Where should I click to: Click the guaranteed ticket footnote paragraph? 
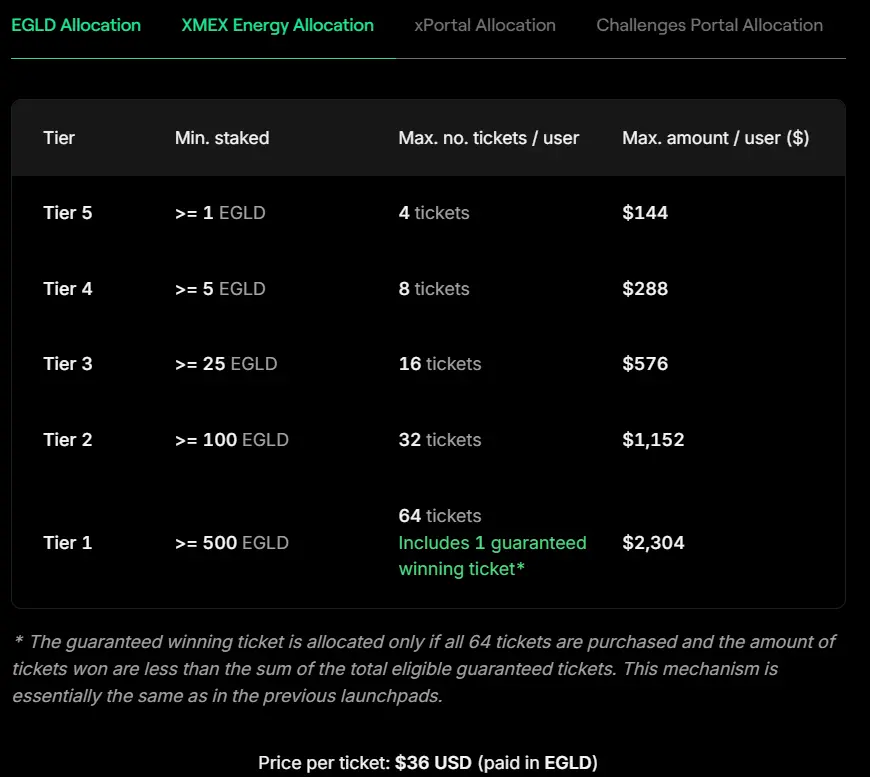point(424,669)
